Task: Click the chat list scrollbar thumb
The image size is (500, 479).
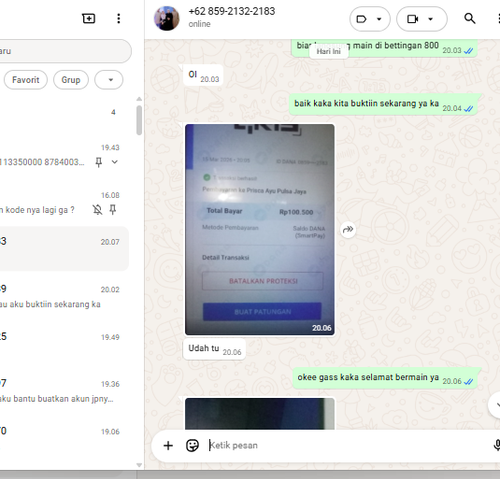Action: (139, 120)
